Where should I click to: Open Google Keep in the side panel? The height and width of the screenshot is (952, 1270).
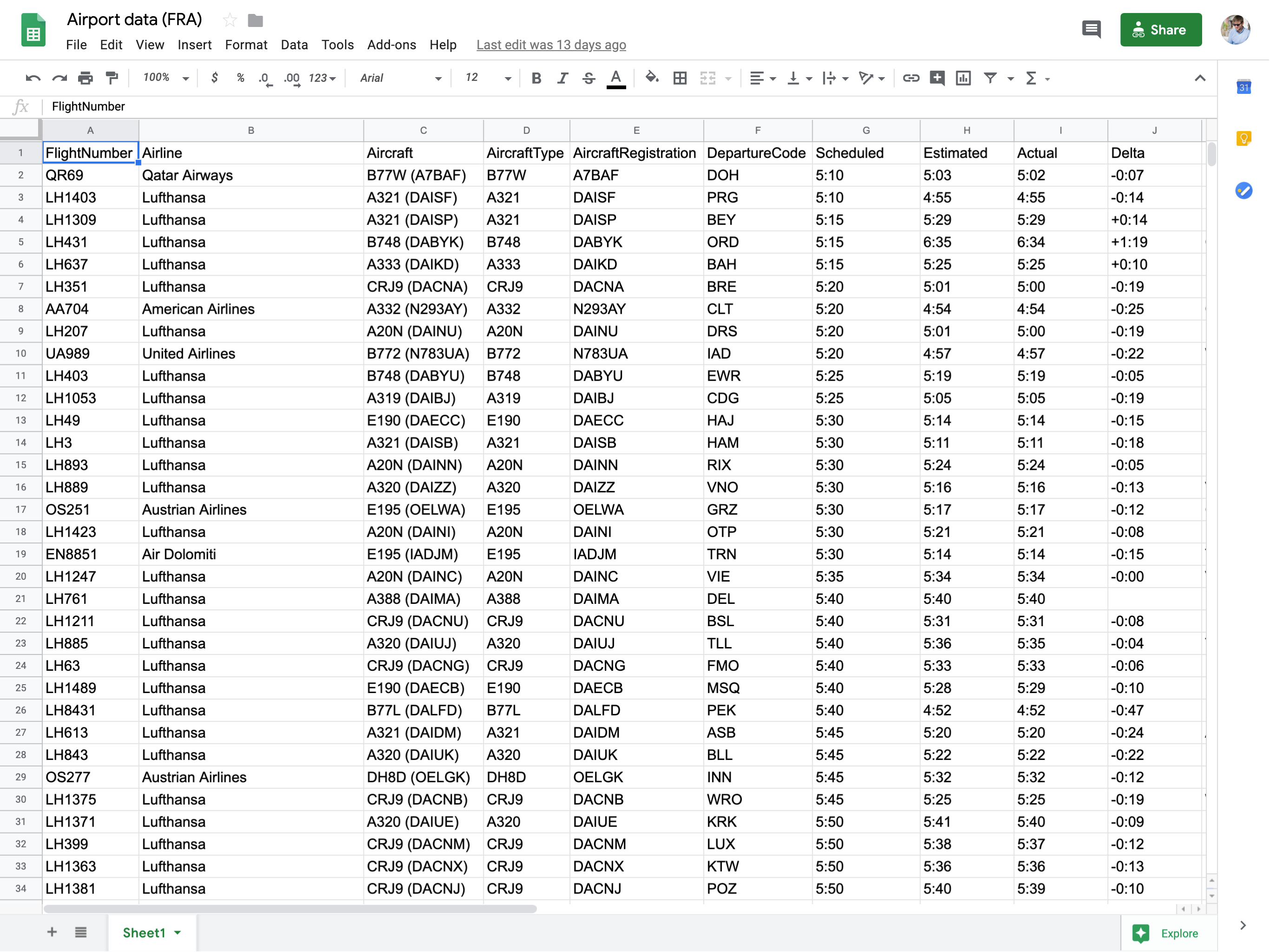pos(1244,138)
